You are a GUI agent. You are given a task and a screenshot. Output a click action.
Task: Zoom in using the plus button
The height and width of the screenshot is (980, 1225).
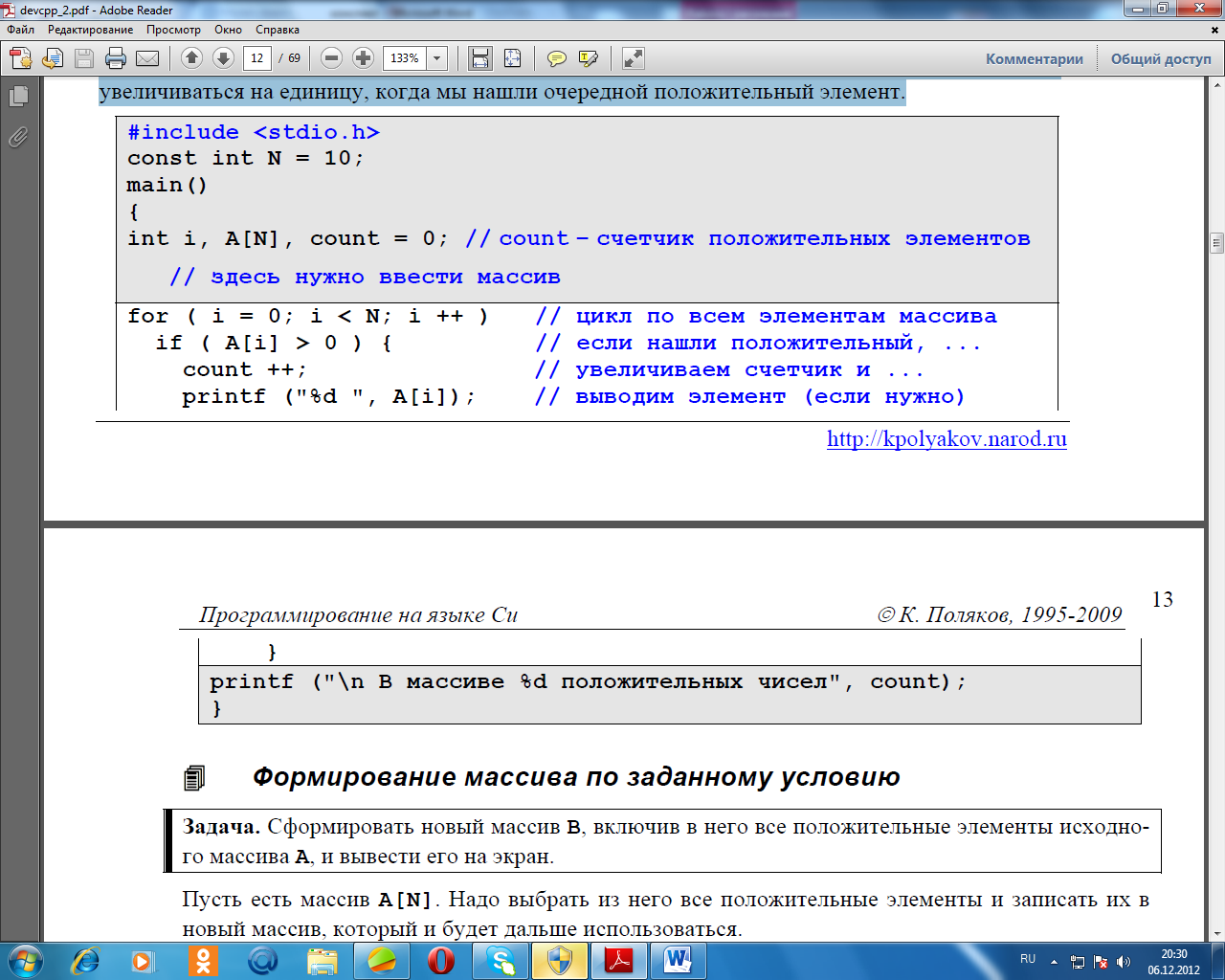pyautogui.click(x=363, y=58)
